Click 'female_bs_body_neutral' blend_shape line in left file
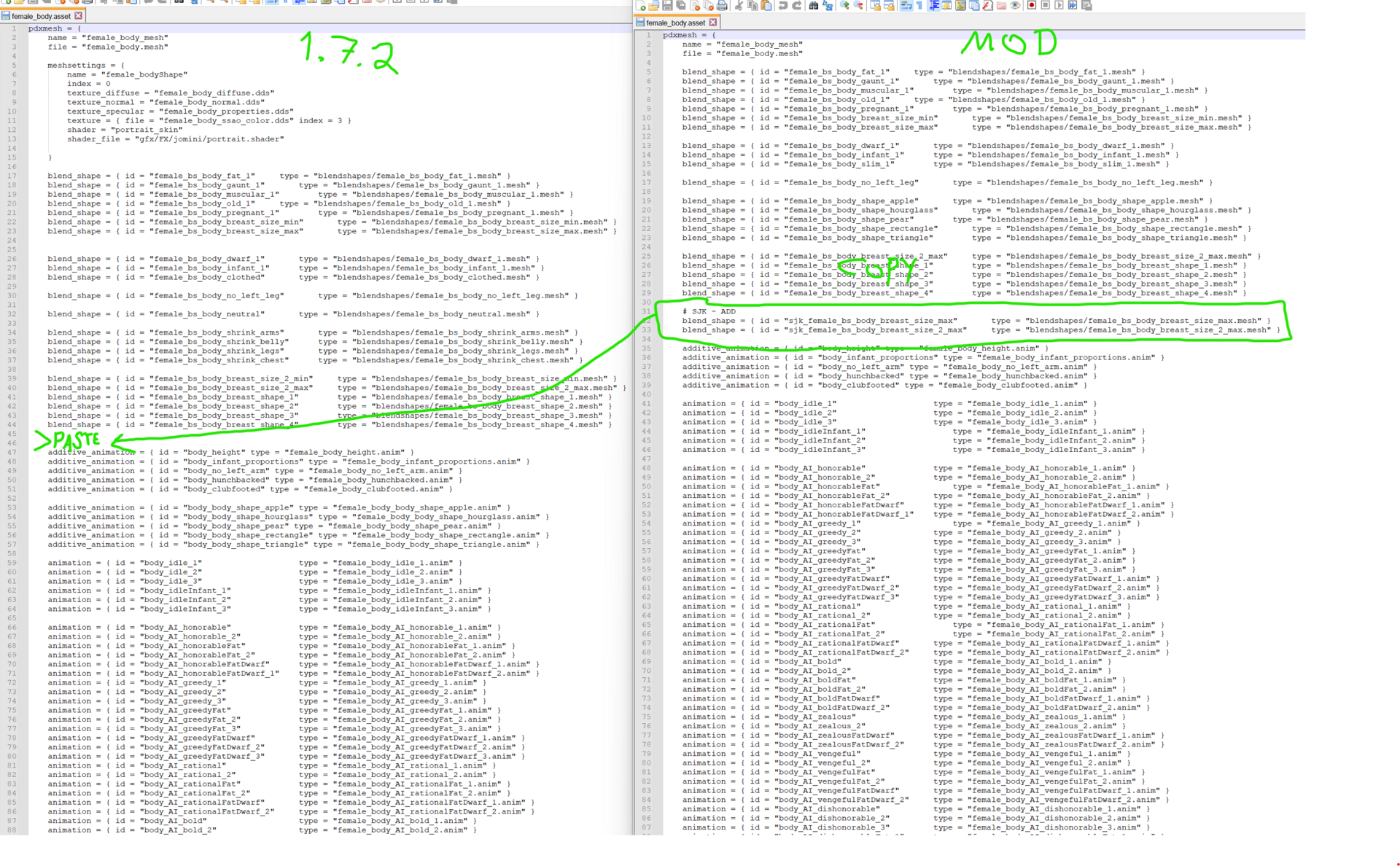1400x866 pixels. tap(293, 314)
